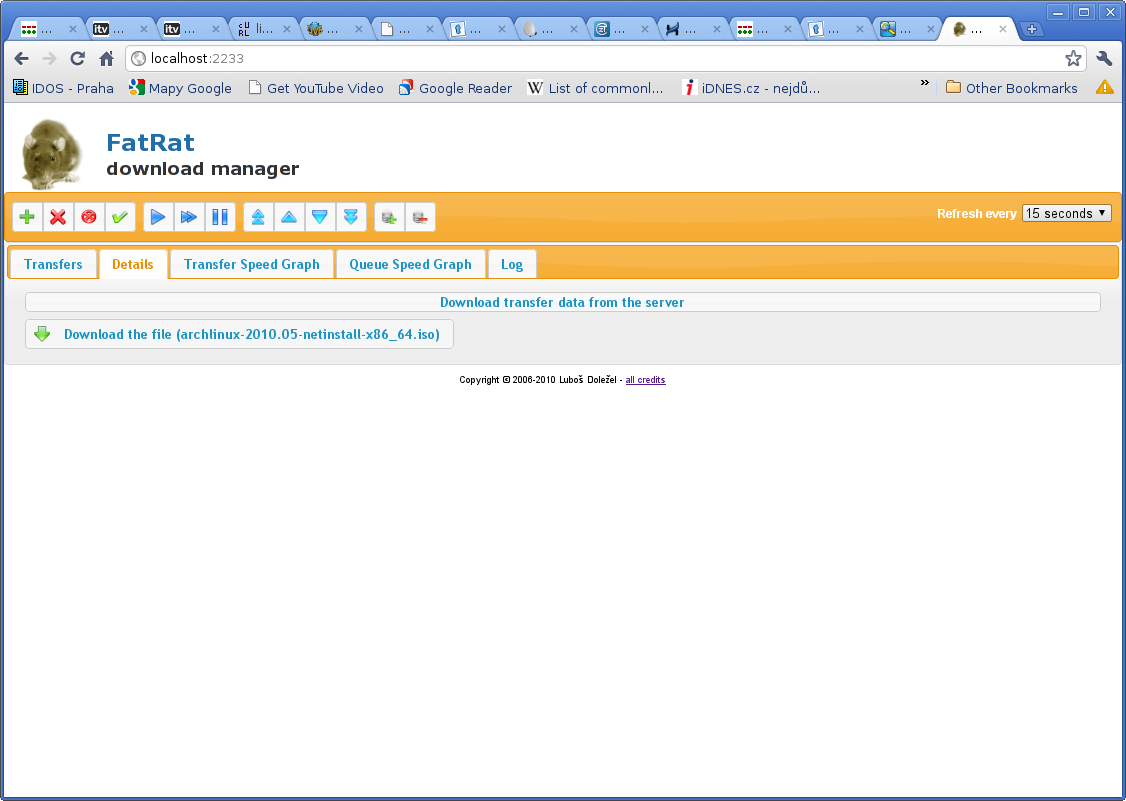The width and height of the screenshot is (1126, 801).
Task: Select the Details tab
Action: (133, 264)
